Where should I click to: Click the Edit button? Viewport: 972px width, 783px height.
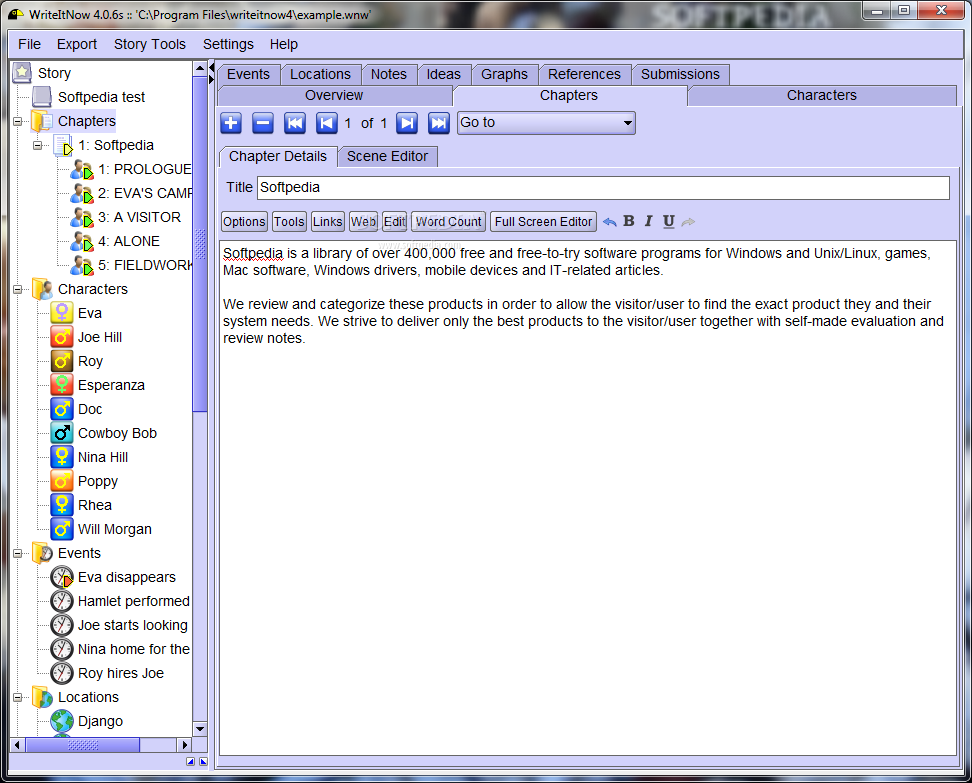tap(394, 222)
